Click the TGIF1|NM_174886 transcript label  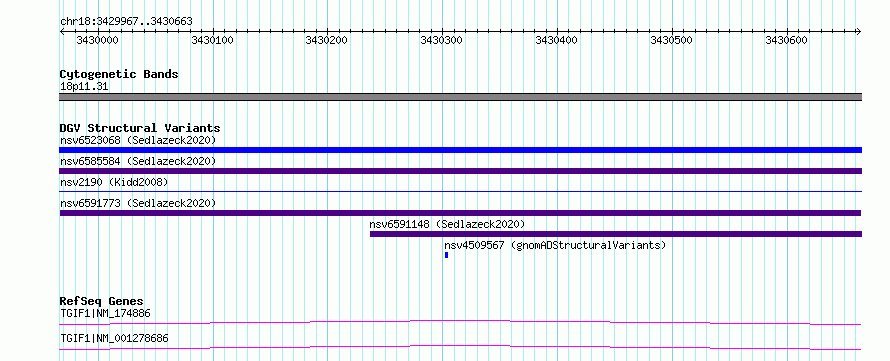(x=106, y=313)
